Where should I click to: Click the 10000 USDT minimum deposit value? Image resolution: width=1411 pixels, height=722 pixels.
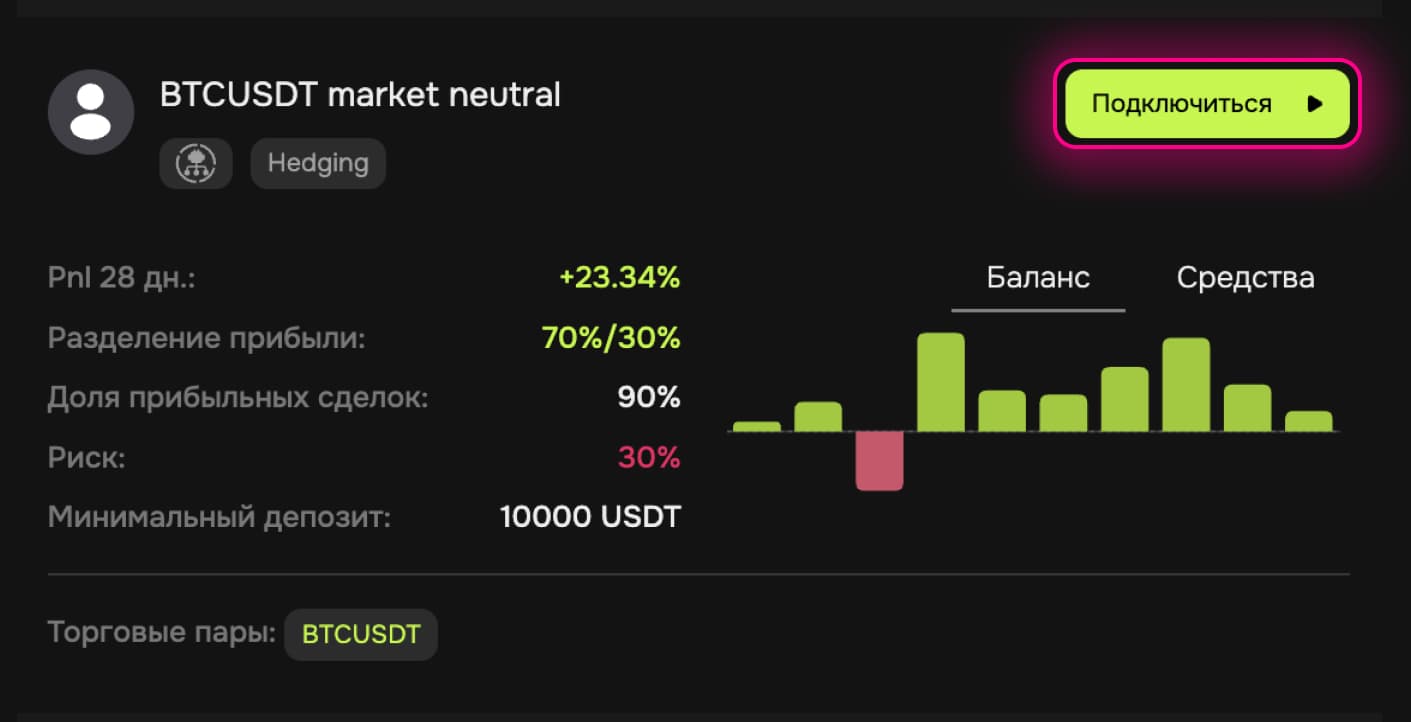(590, 518)
